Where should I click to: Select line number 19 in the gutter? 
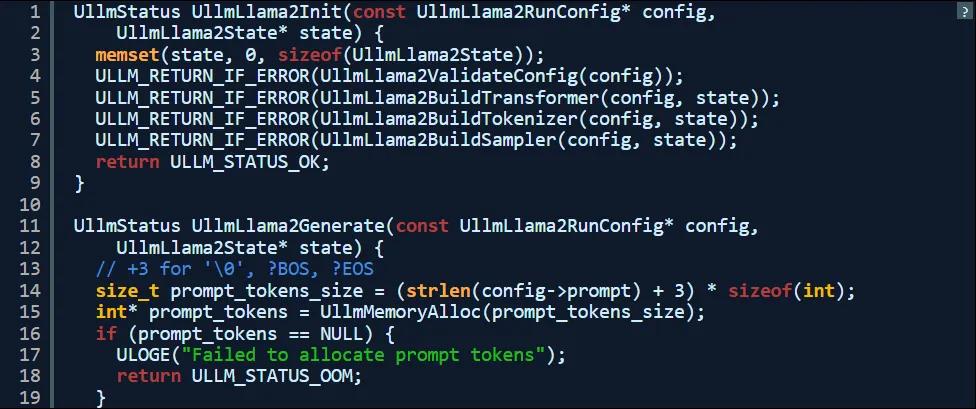point(30,397)
